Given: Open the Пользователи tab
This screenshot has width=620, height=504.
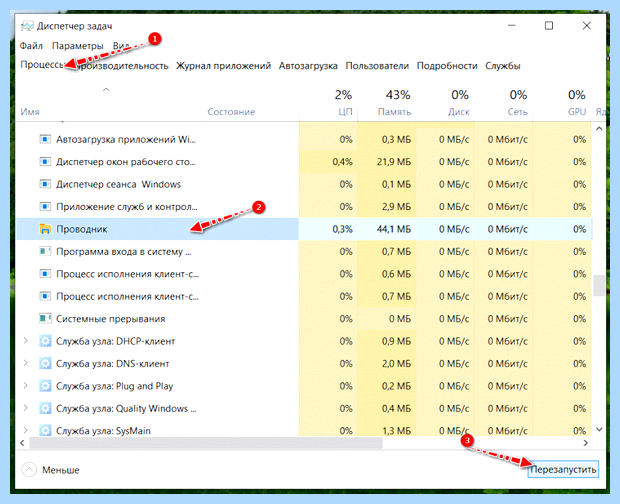Looking at the screenshot, I should tap(377, 66).
